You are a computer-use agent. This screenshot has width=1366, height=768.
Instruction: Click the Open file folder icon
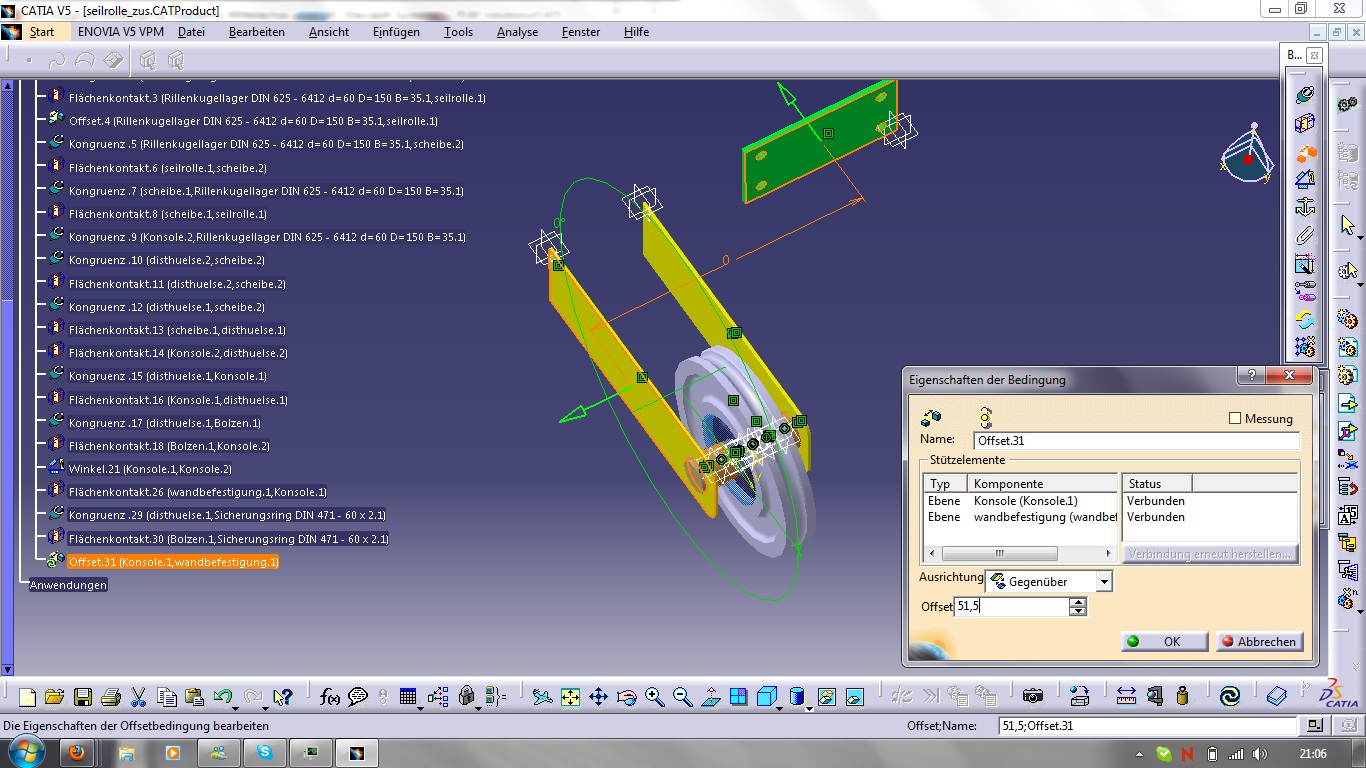pos(54,697)
